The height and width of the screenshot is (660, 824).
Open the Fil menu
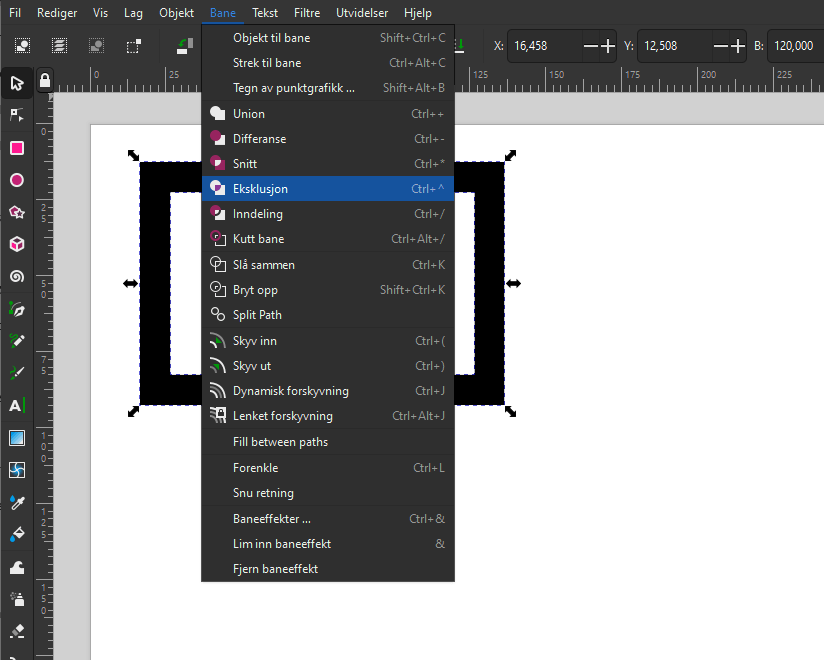[15, 13]
